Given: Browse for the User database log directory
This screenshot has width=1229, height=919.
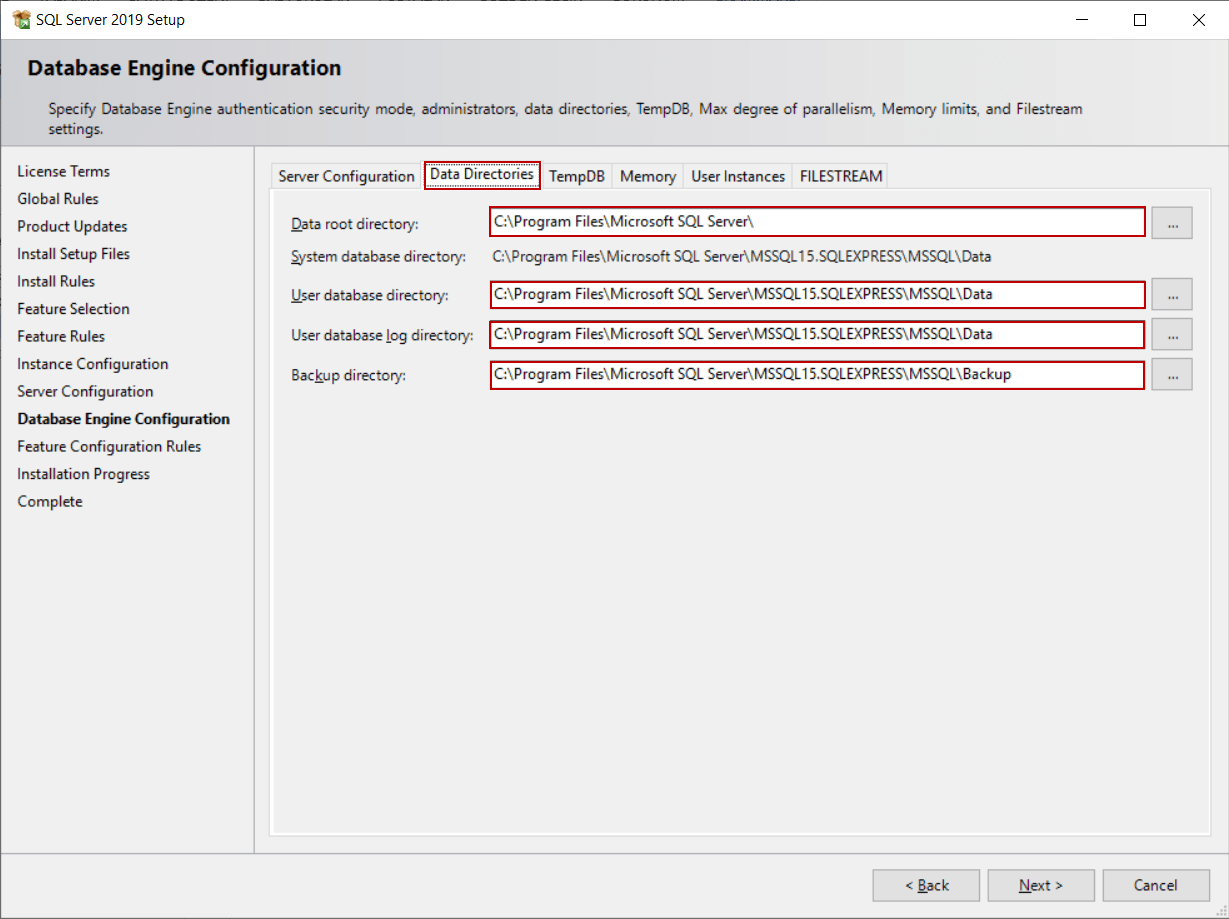Looking at the screenshot, I should pos(1171,334).
